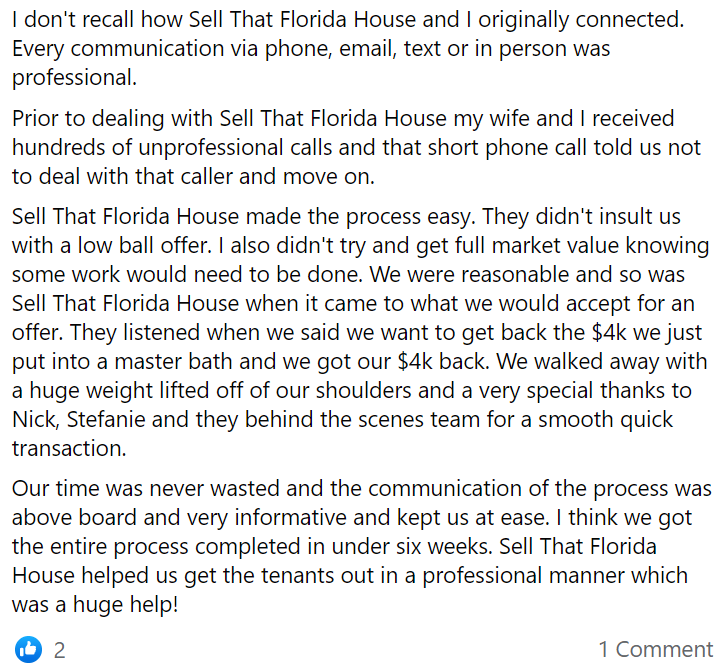This screenshot has width=720, height=671.
Task: Click the blue thumbs-up like icon
Action: (28, 649)
